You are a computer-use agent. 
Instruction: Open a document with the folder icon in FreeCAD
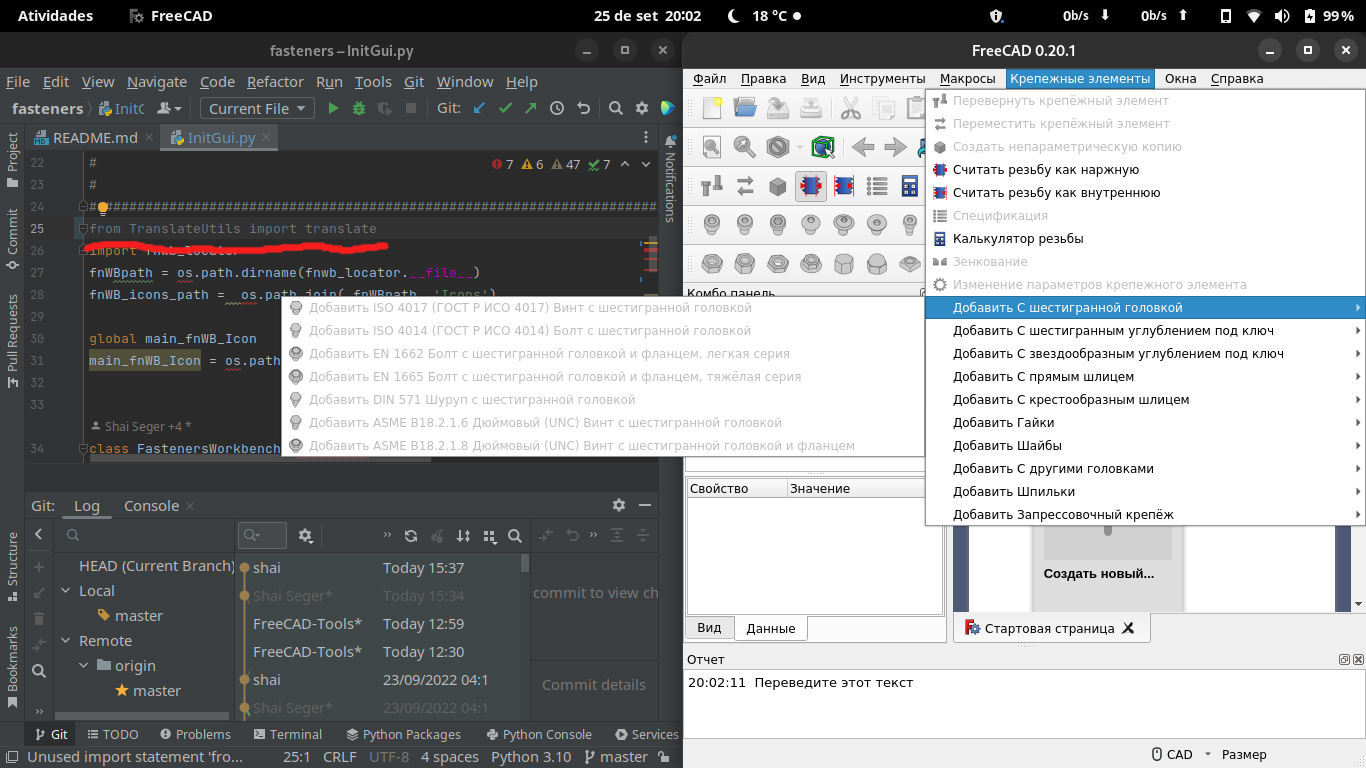point(745,107)
